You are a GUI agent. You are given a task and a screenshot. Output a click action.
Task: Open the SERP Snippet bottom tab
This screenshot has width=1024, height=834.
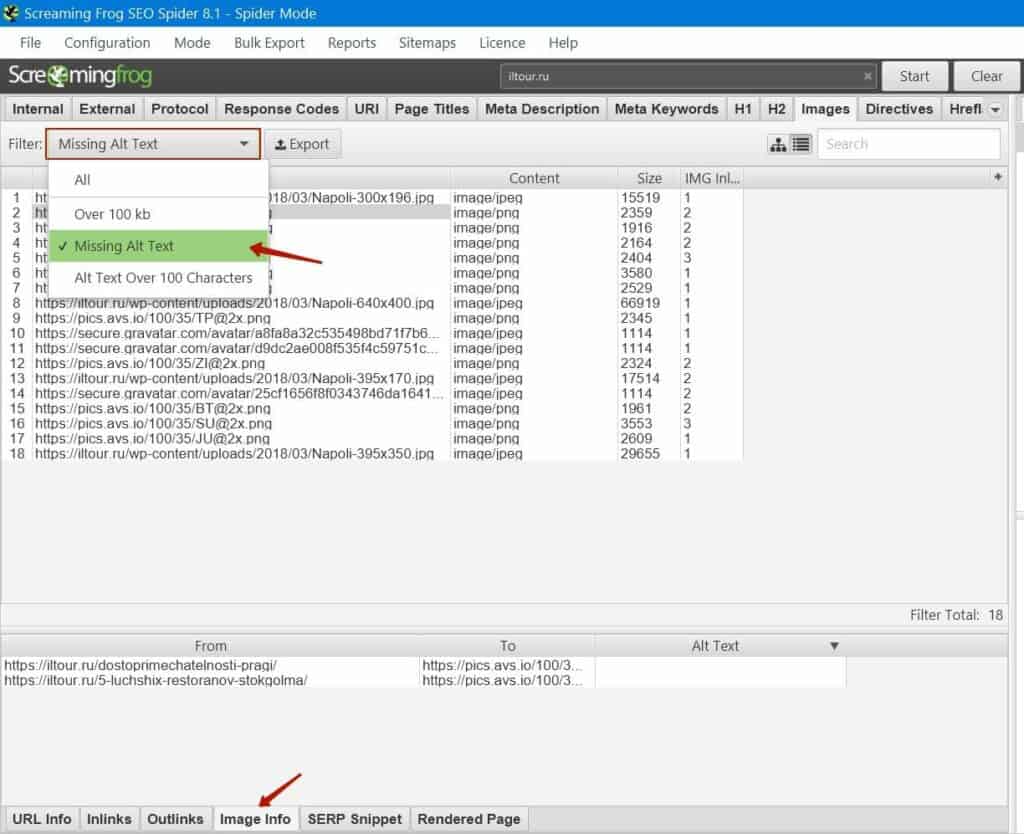(x=355, y=819)
